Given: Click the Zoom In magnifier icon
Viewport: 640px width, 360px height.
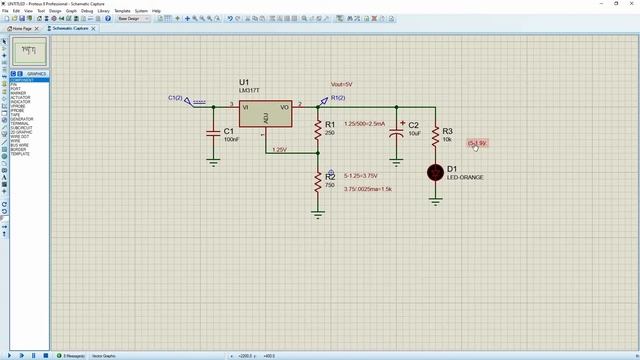Looking at the screenshot, I should coord(195,18).
